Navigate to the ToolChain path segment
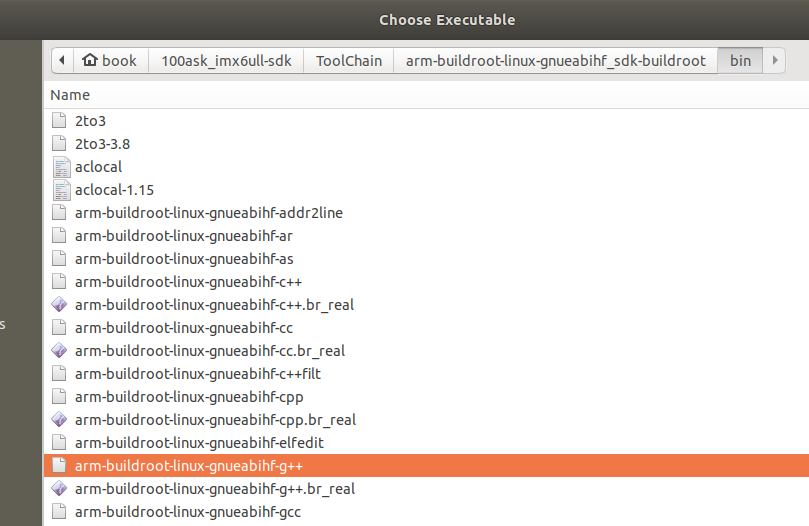 (x=349, y=61)
